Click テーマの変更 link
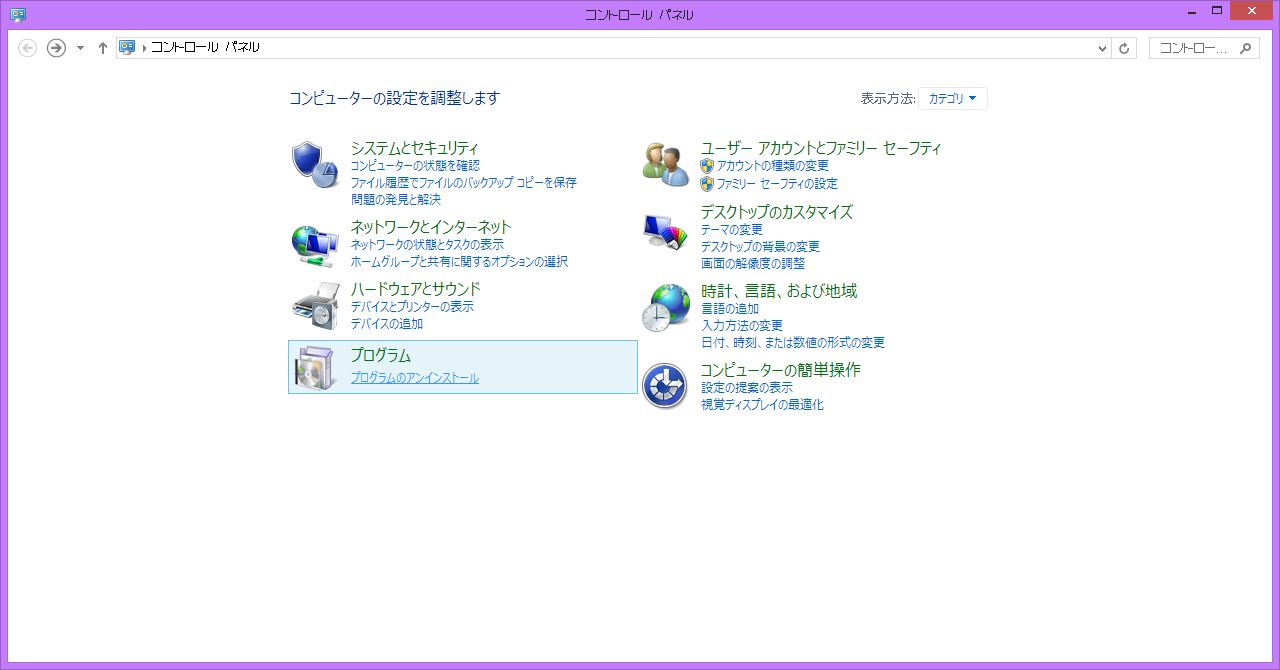The width and height of the screenshot is (1280, 670). (731, 230)
